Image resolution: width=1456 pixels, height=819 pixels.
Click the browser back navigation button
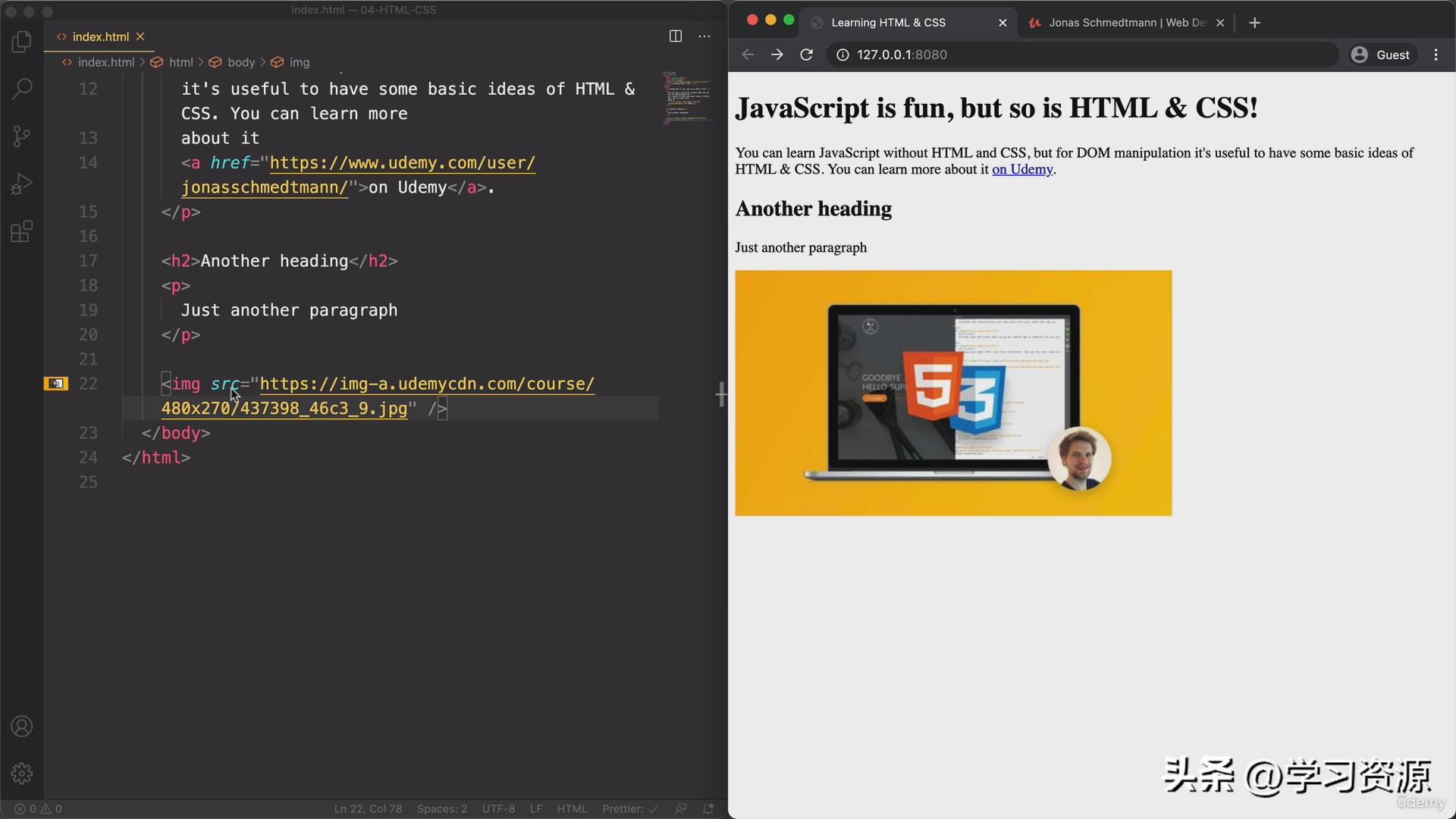coord(748,54)
